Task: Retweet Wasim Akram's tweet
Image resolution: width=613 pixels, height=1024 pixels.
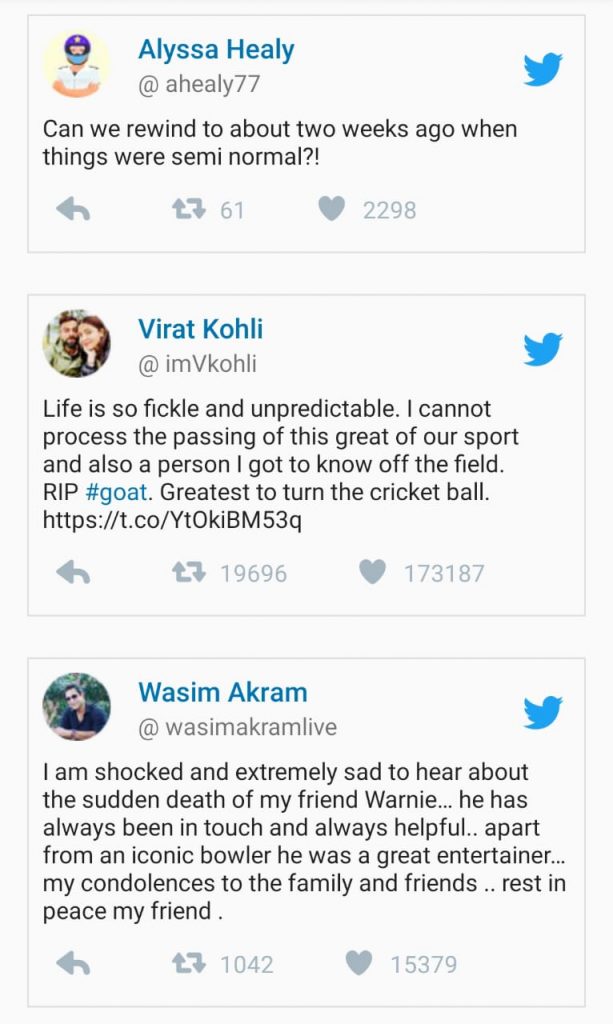Action: [x=189, y=963]
